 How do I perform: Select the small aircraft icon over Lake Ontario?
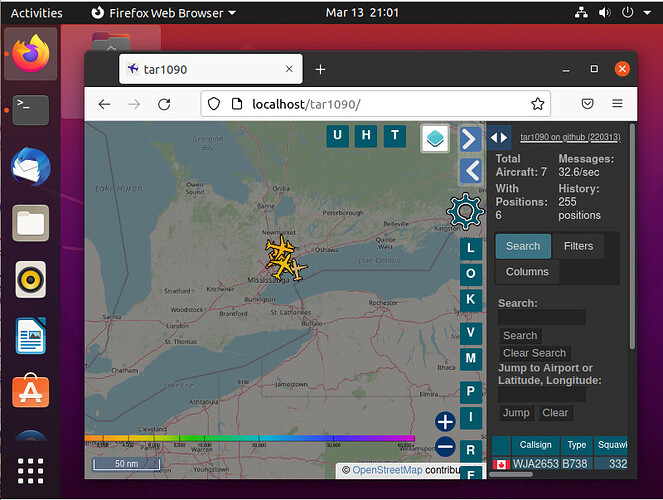point(299,271)
